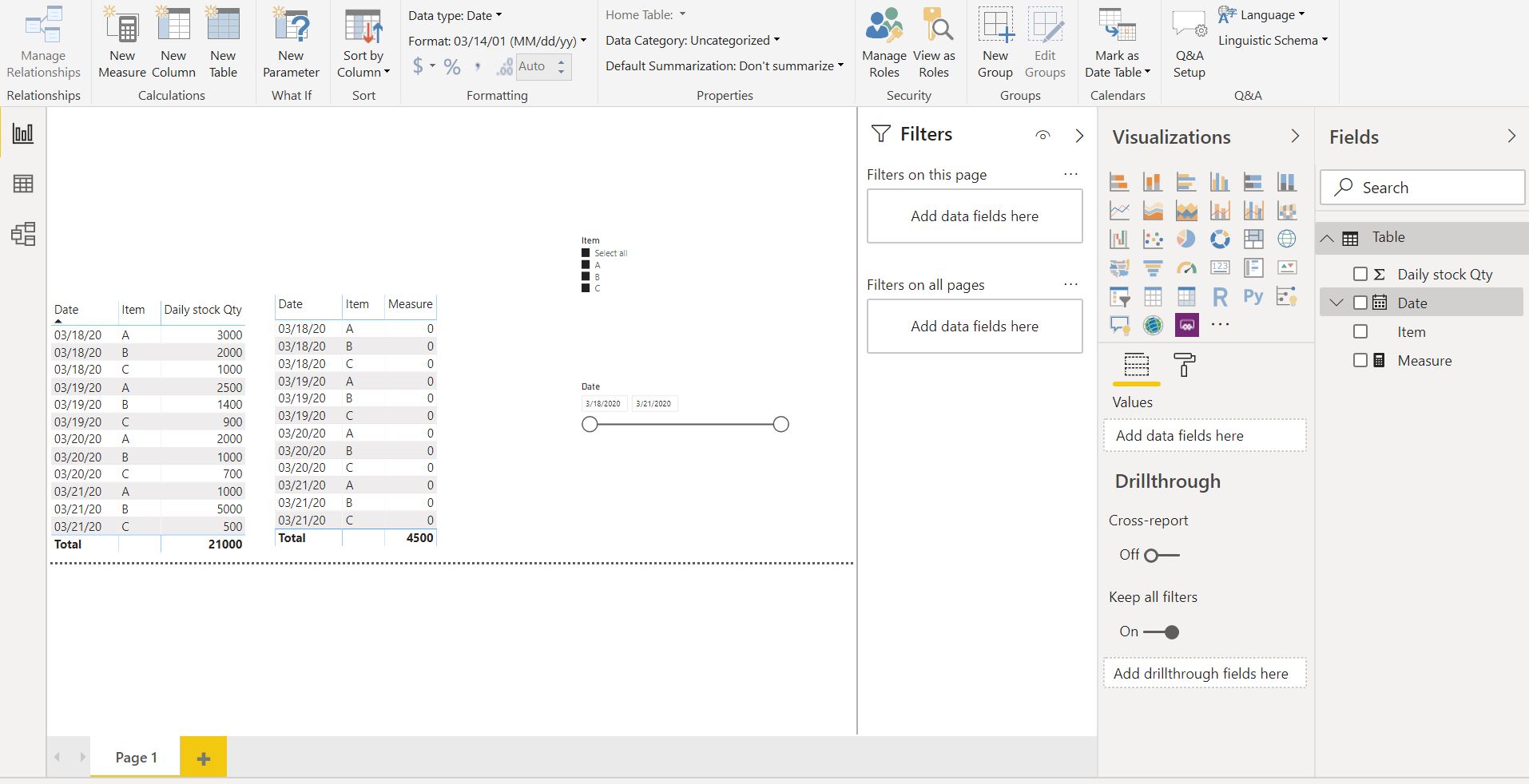1529x784 pixels.
Task: Check the Item field checkbox
Action: coord(1360,331)
